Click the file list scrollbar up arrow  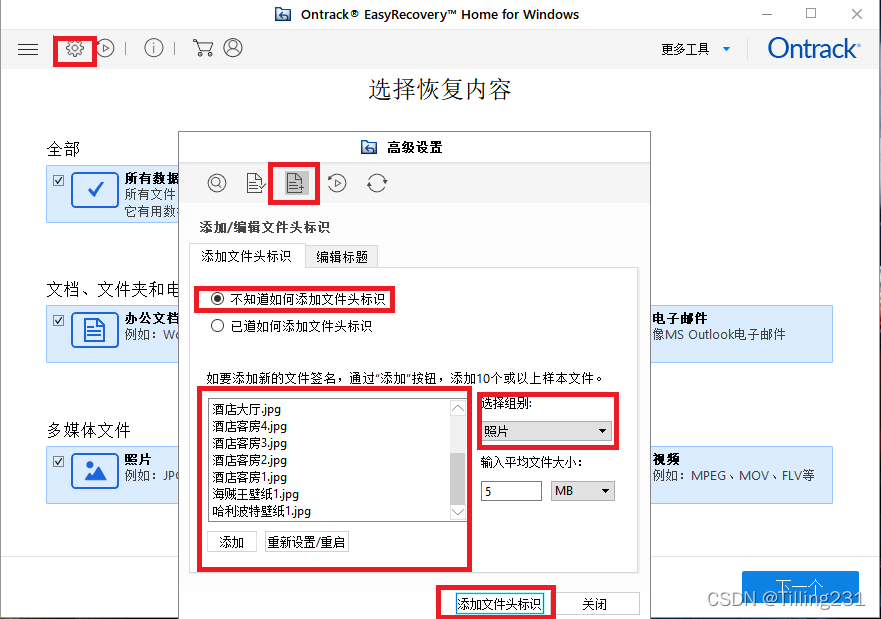click(x=458, y=408)
